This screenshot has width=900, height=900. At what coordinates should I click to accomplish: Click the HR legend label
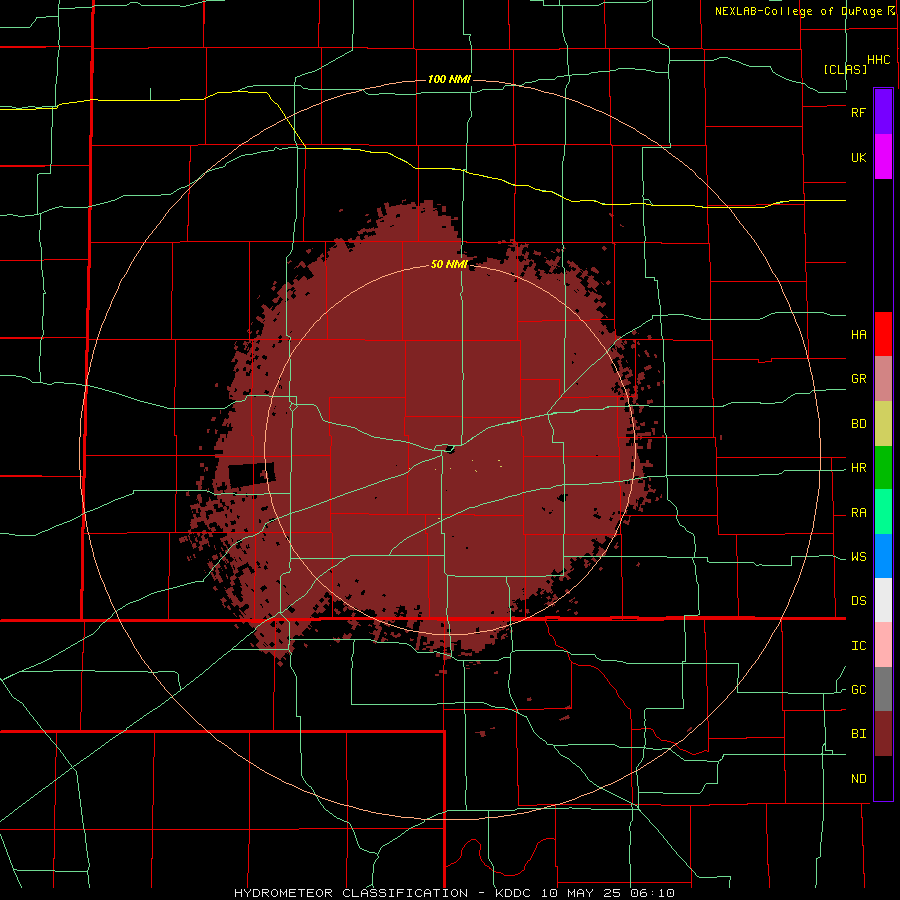858,468
